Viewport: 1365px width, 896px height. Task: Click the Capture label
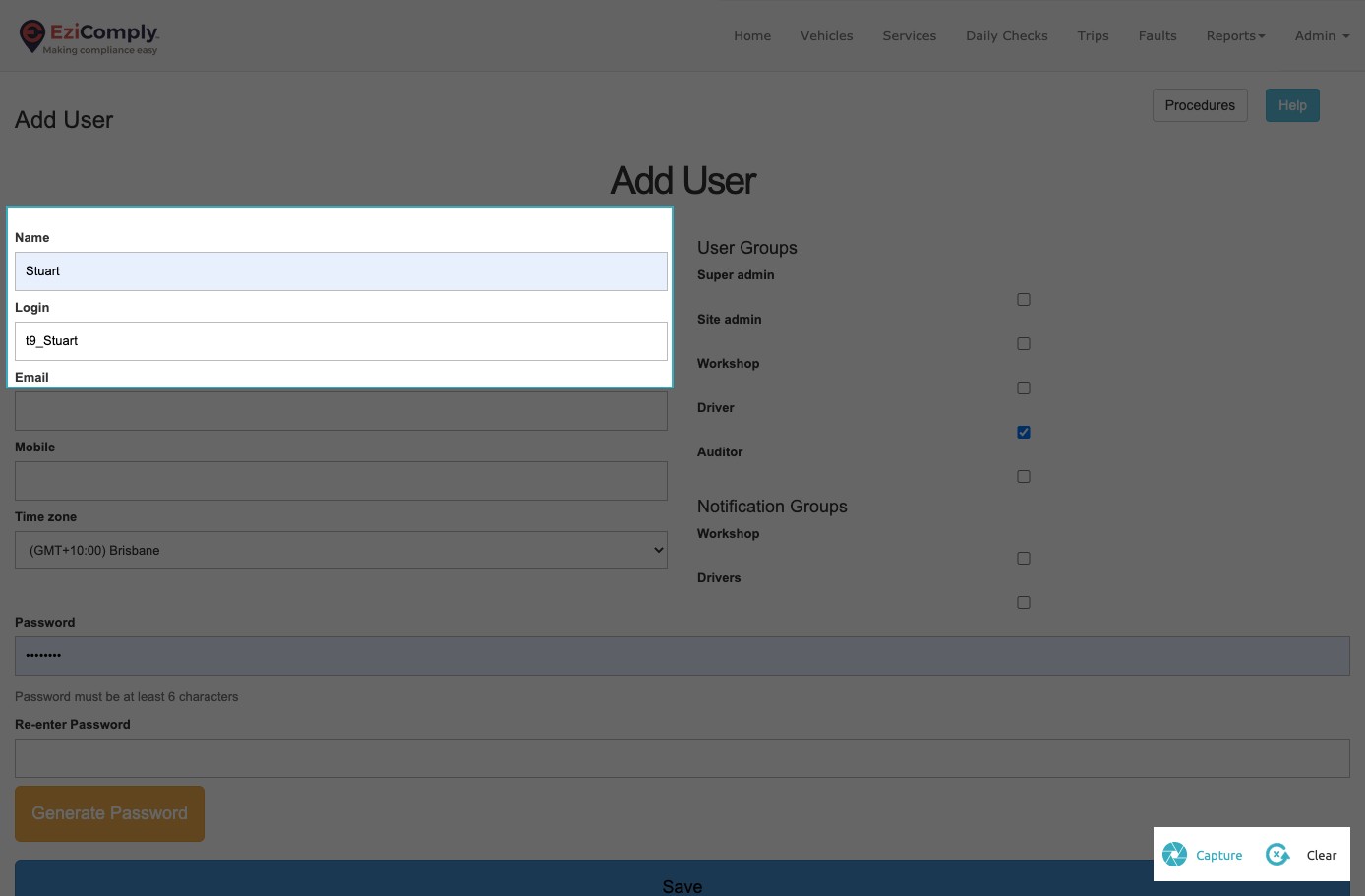[x=1218, y=855]
